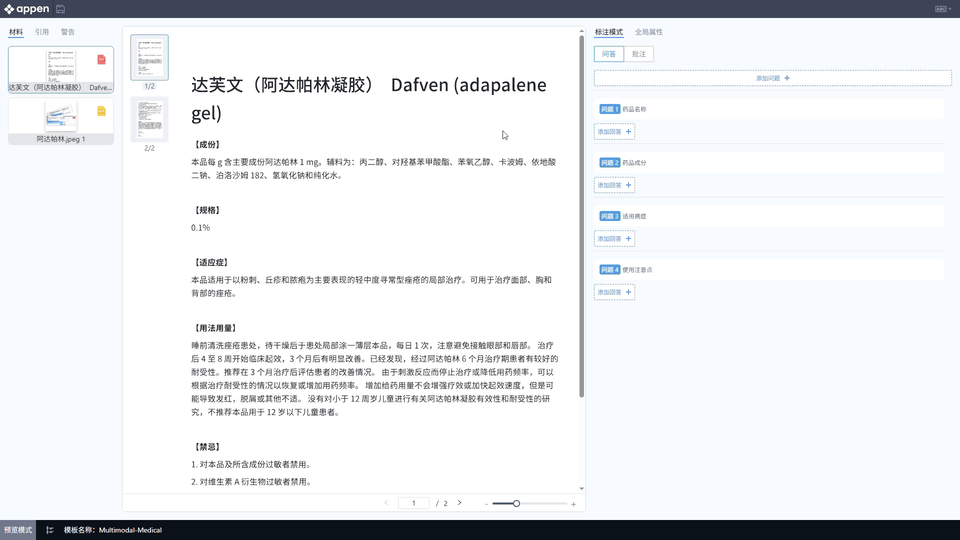Click the 问题 1 badge
960x540 pixels.
(609, 109)
